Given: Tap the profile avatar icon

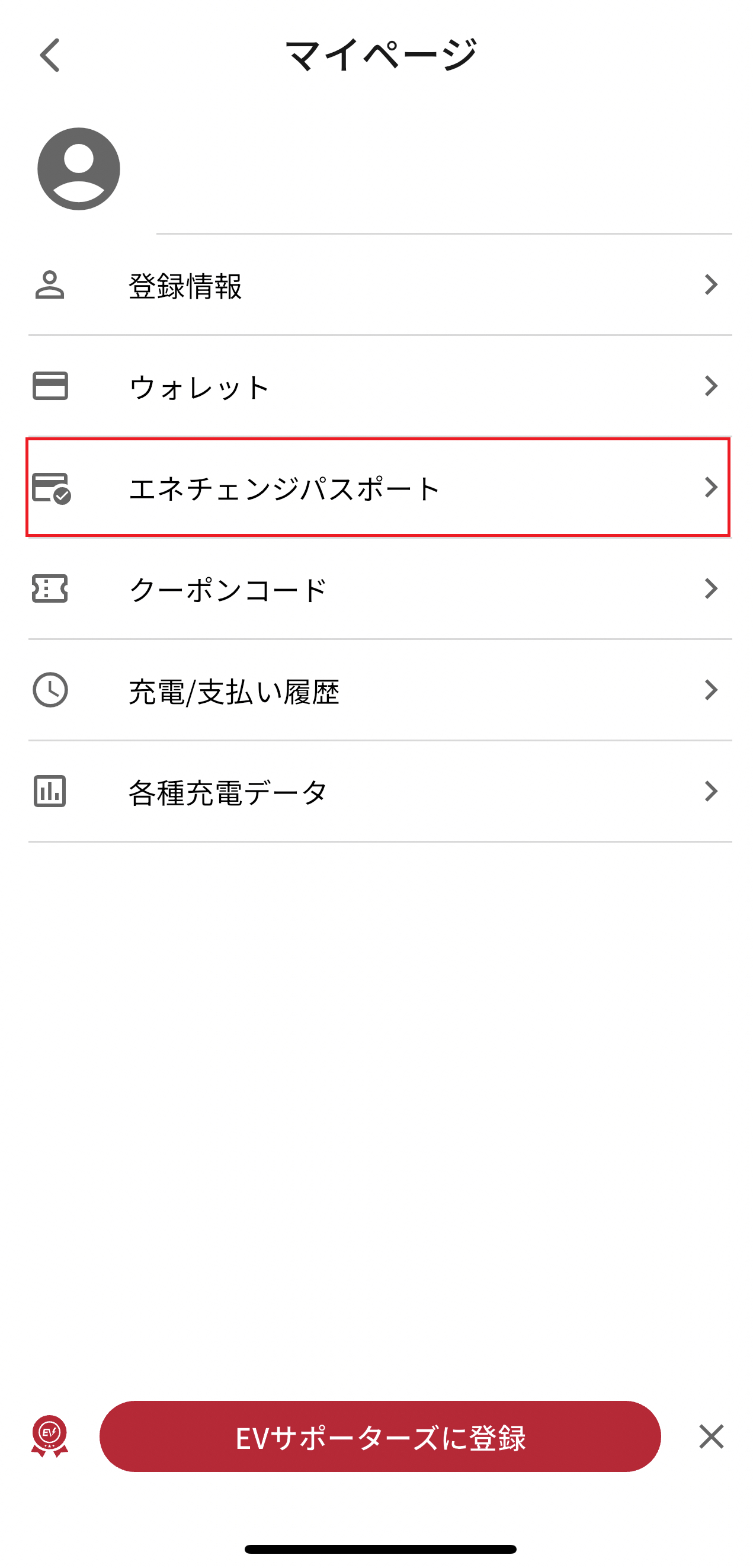Looking at the screenshot, I should point(79,169).
